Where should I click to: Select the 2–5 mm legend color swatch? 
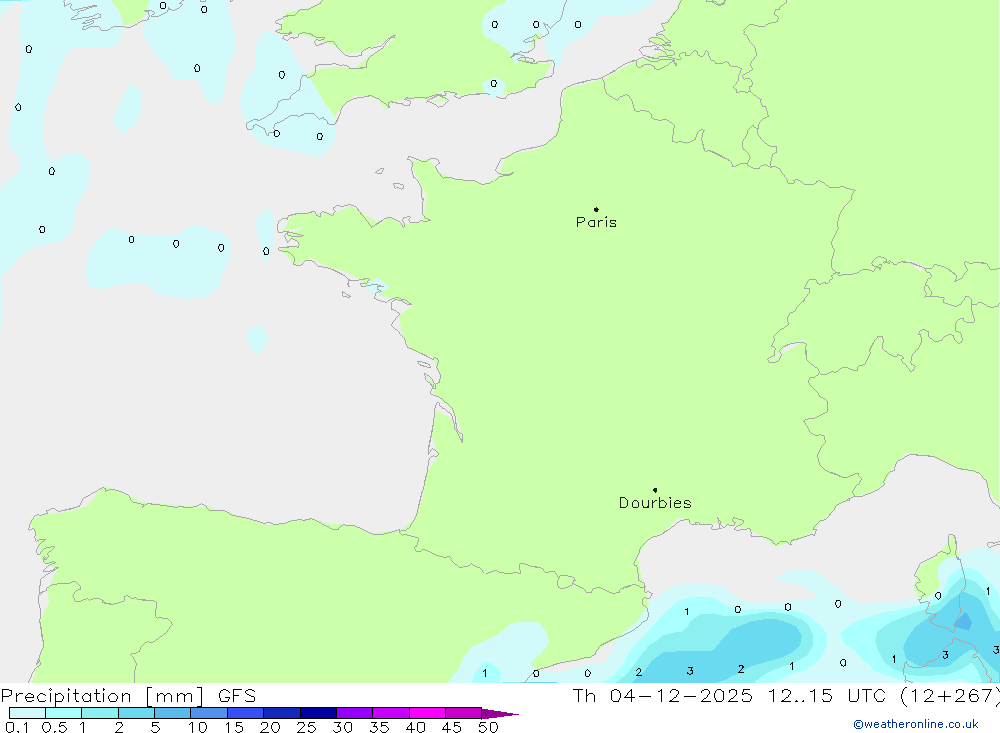coord(136,713)
